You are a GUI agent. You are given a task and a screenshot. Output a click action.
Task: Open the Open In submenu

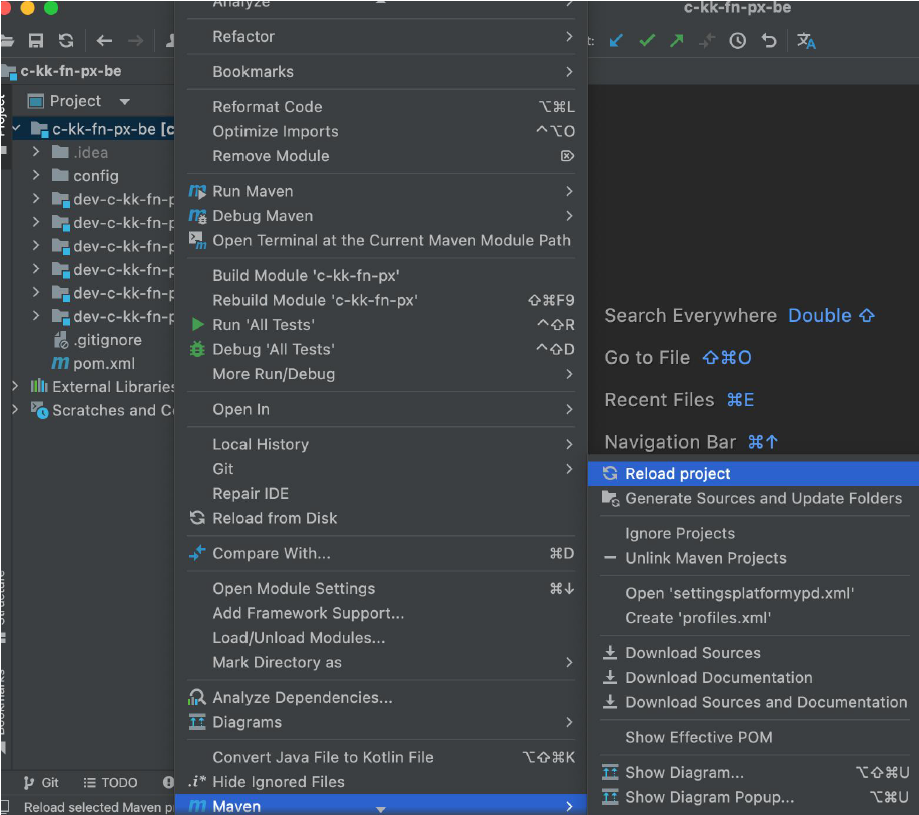coord(381,409)
